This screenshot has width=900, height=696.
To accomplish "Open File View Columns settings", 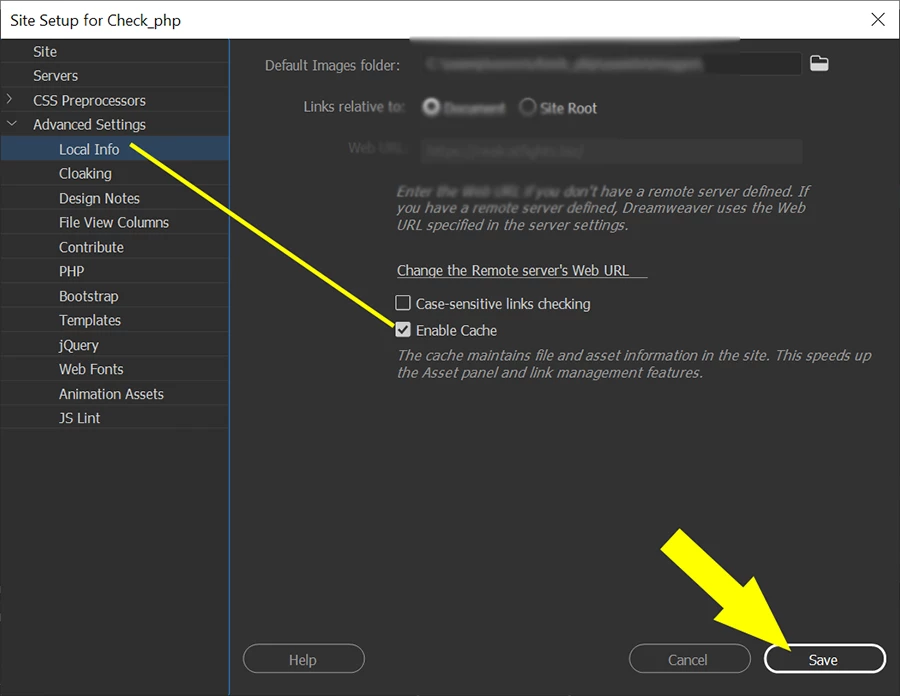I will (114, 223).
